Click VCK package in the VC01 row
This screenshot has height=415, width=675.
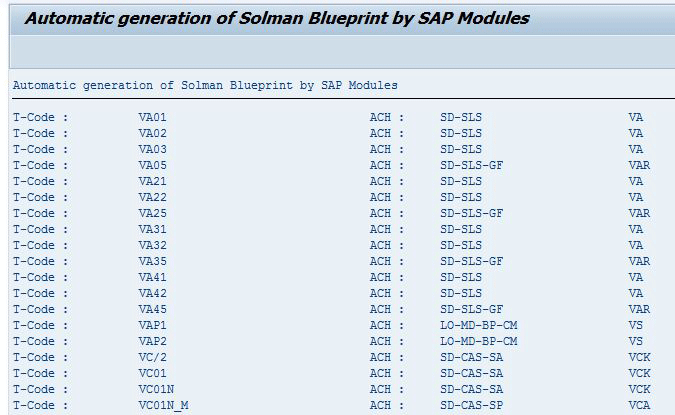point(639,373)
